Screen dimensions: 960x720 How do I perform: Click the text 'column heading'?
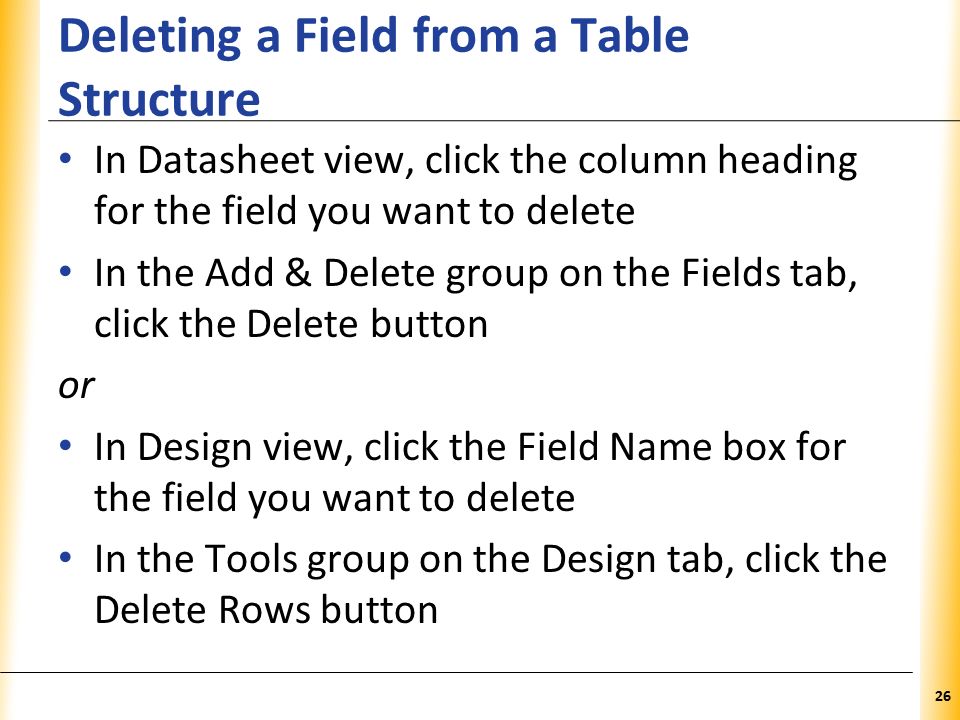tap(718, 160)
